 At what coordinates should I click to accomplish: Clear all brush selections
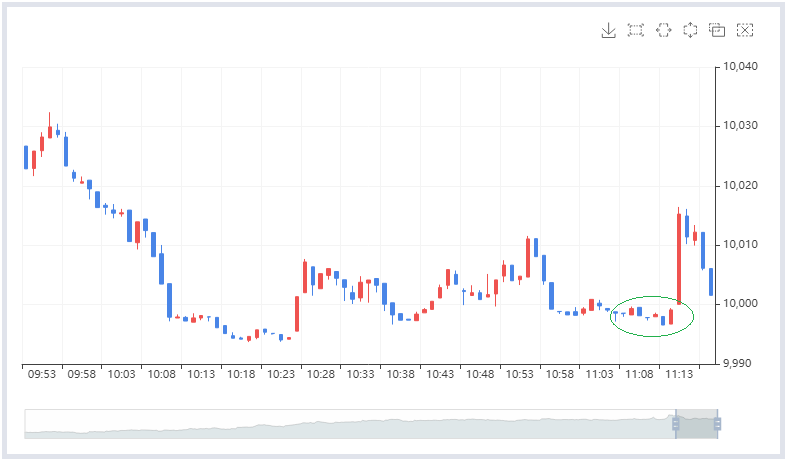(745, 30)
